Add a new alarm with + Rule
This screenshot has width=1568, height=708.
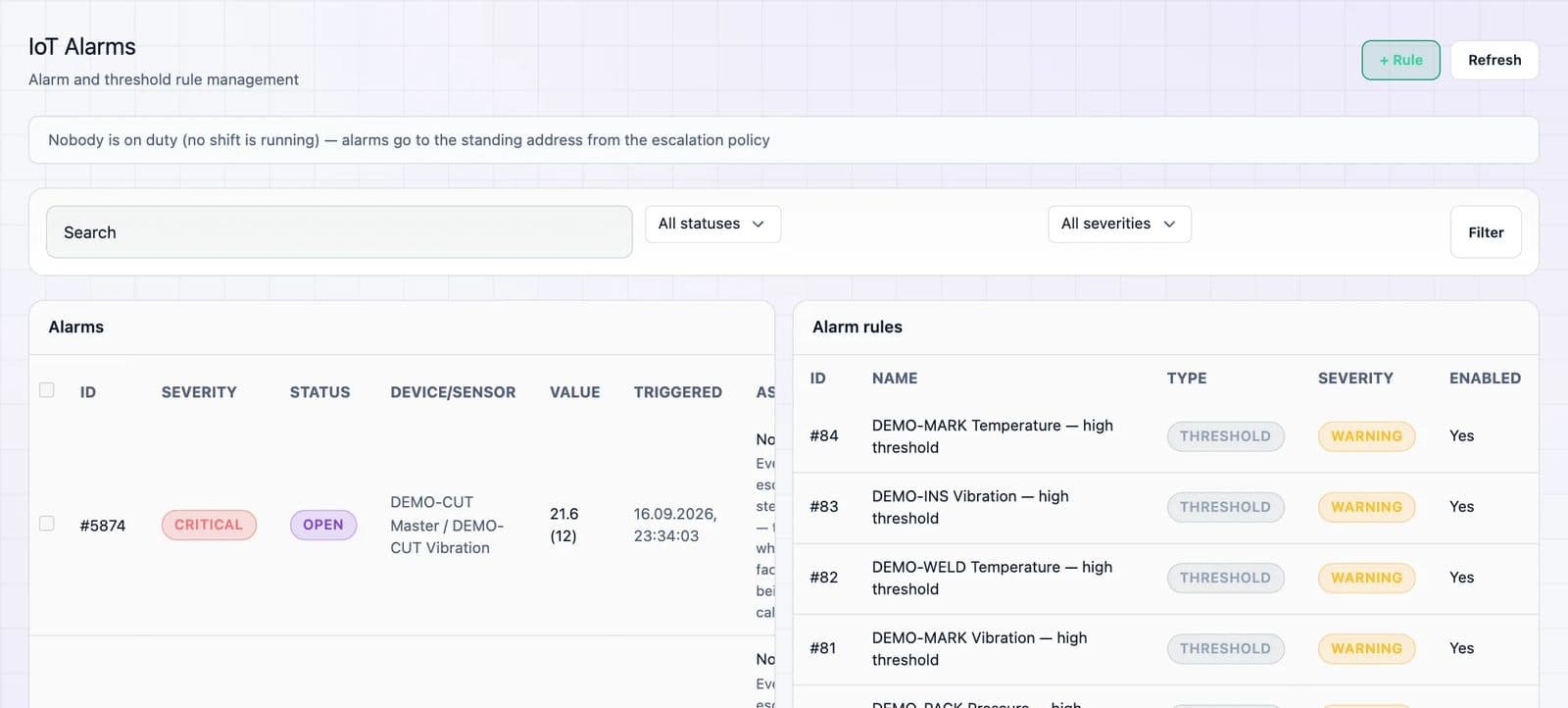(x=1400, y=60)
